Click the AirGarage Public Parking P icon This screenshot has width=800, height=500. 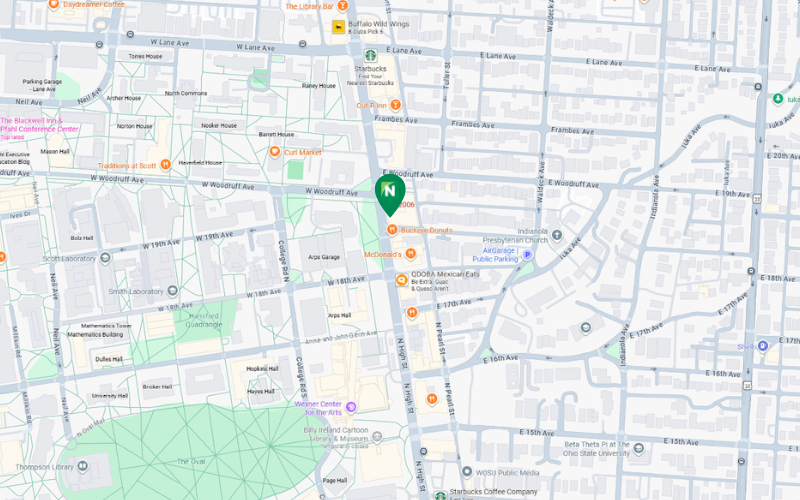tap(528, 254)
